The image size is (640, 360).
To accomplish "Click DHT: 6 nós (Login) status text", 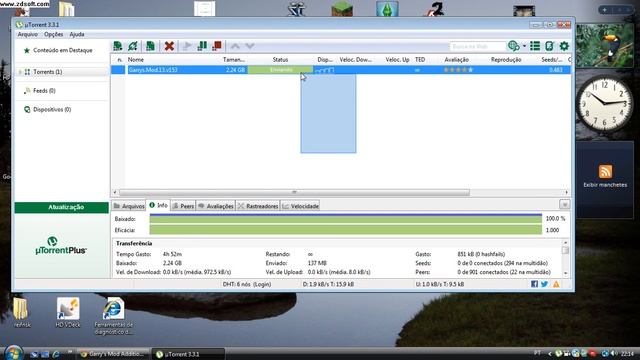I will pos(247,284).
